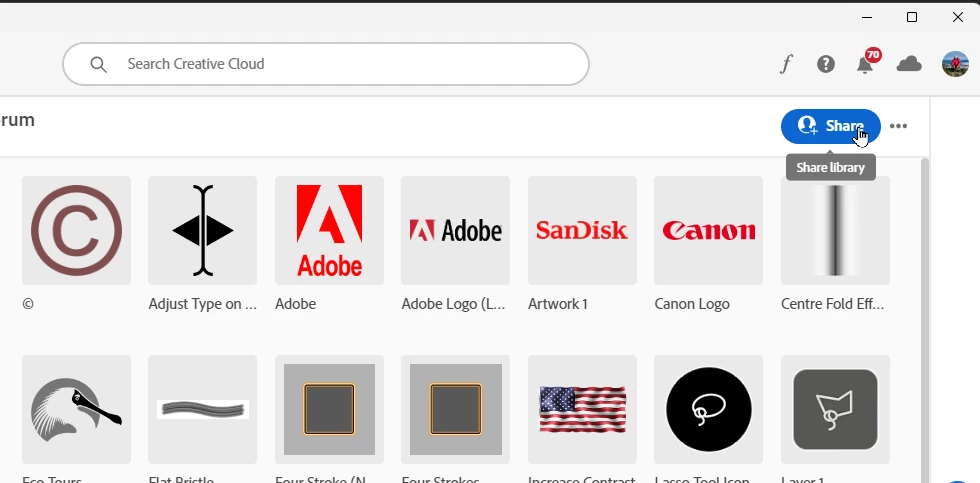980x483 pixels.
Task: Click the library vertical scrollbar
Action: coord(925,320)
